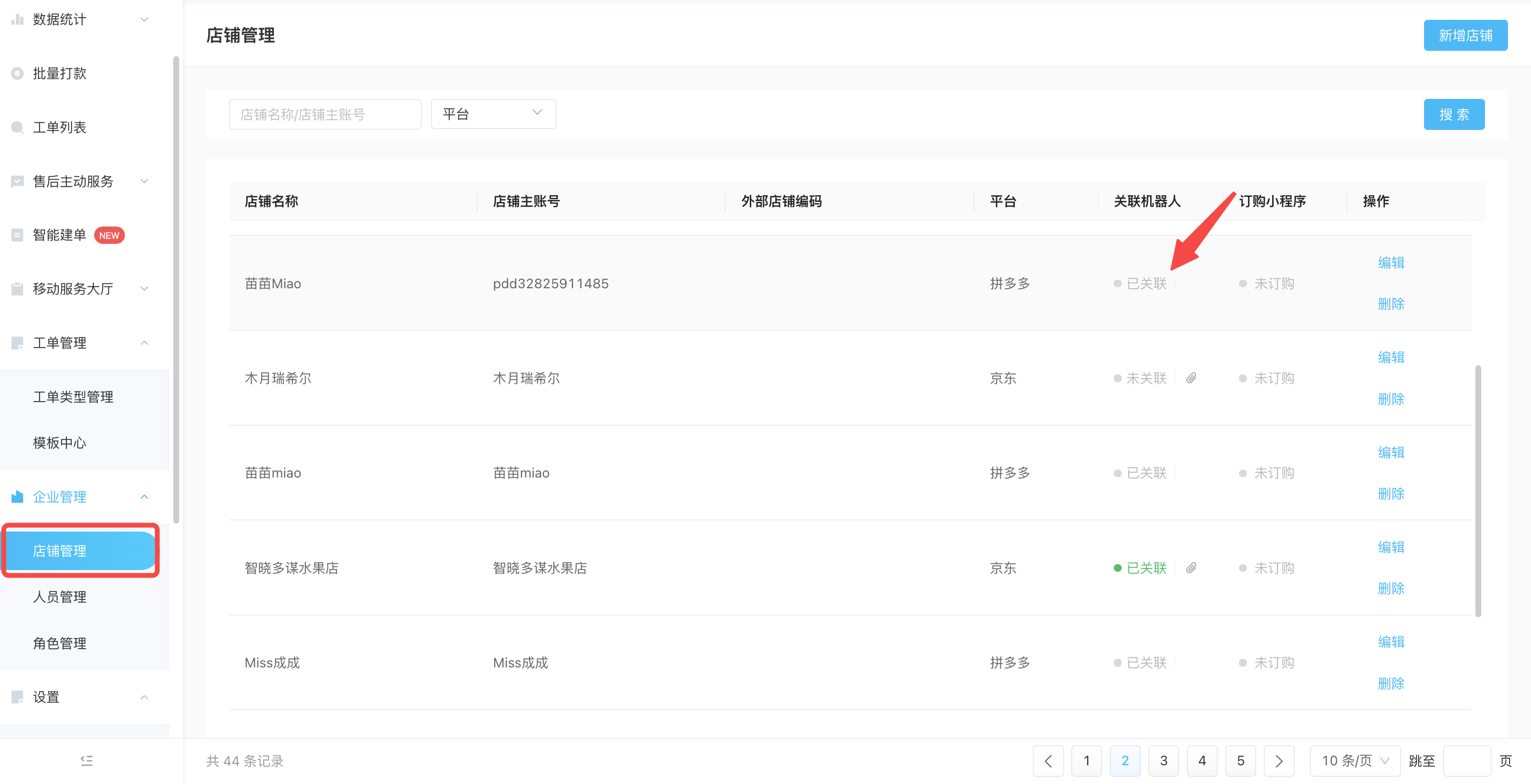Click 删除 for 智晓多谋水果店
Screen dimensions: 1531x784
coord(1391,589)
